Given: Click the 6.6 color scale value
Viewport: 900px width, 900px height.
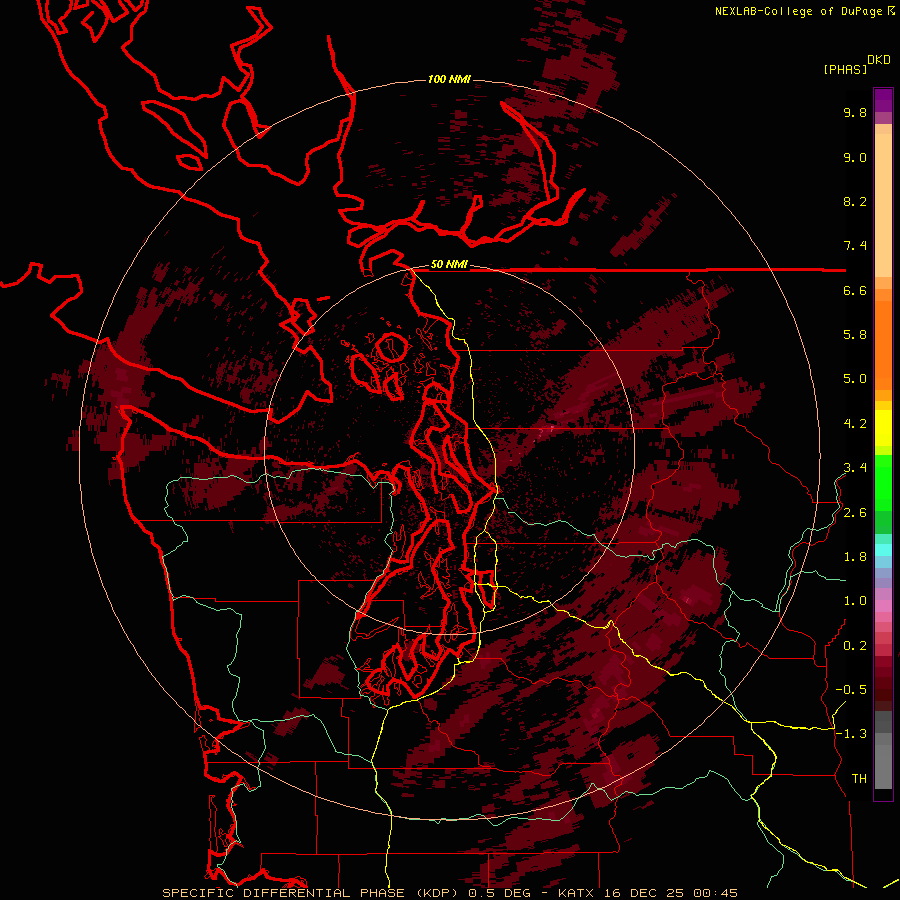Looking at the screenshot, I should tap(855, 291).
